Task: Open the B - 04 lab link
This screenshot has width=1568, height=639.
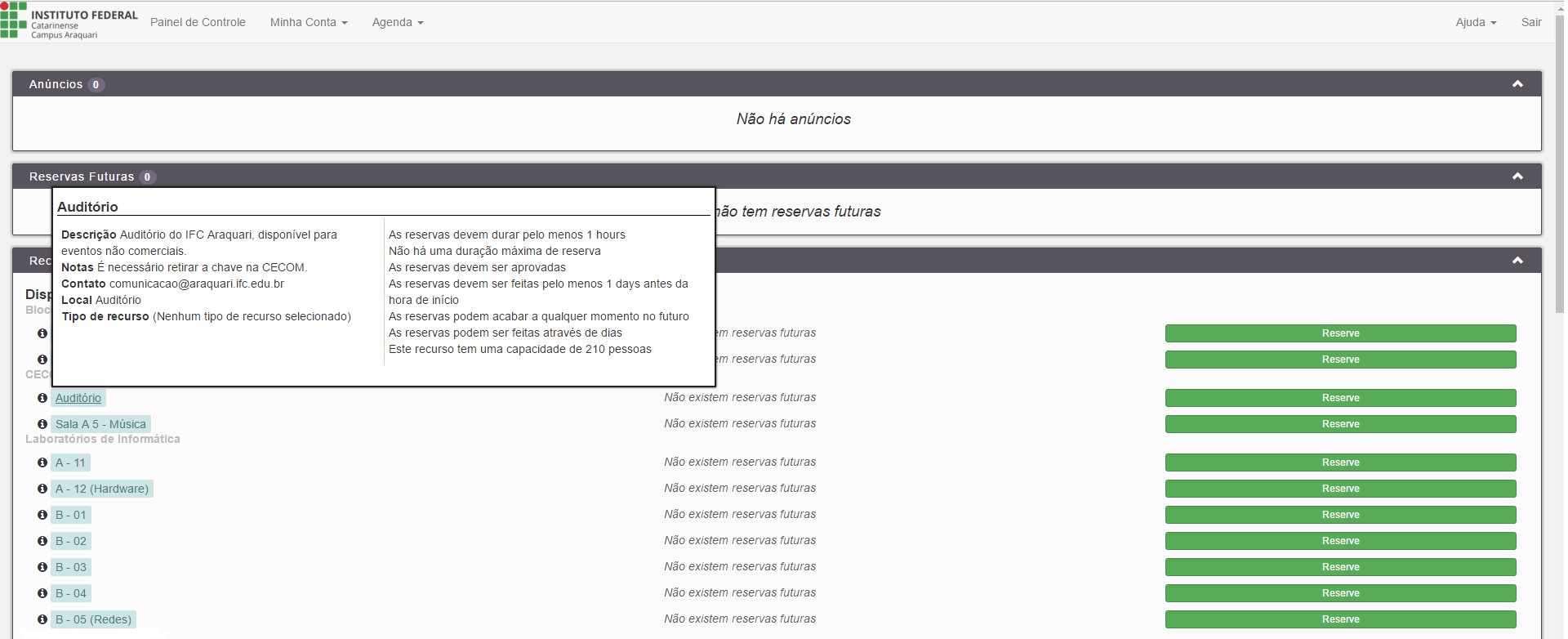Action: point(71,593)
